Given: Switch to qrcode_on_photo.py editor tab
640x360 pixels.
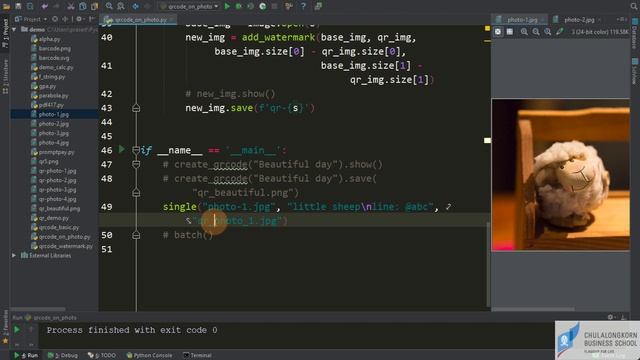Looking at the screenshot, I should click(137, 19).
